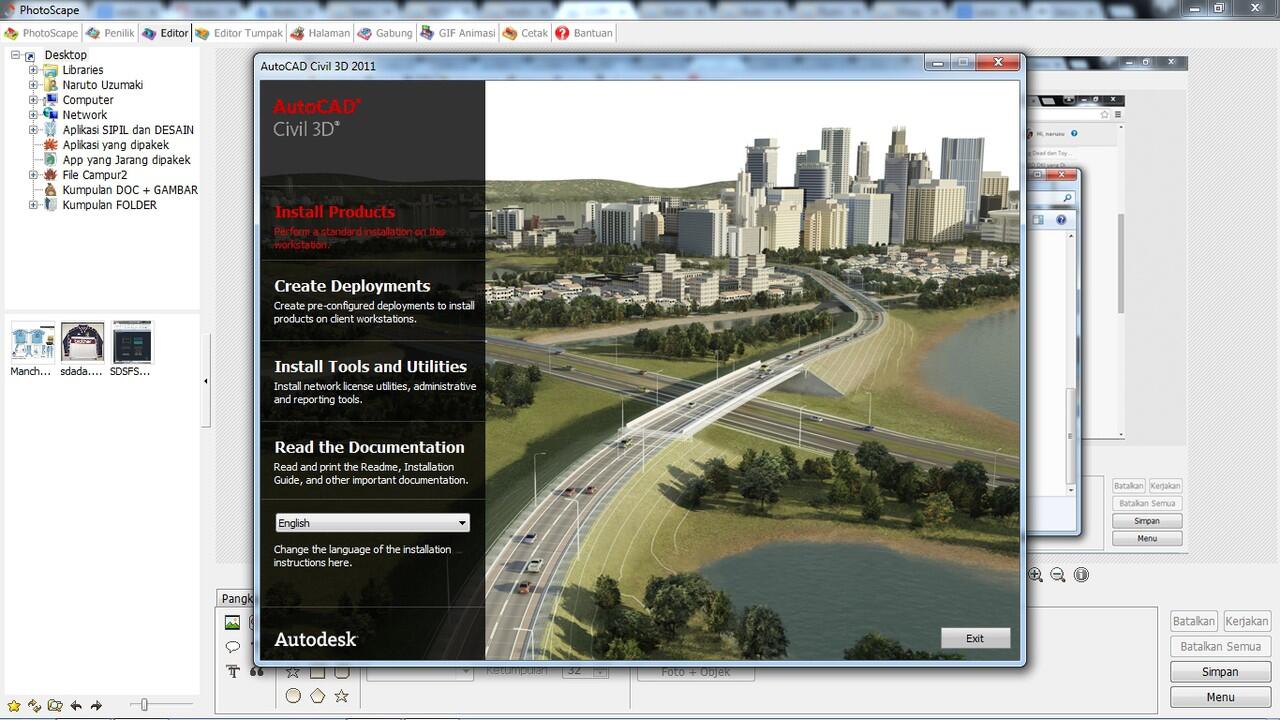Viewport: 1280px width, 720px height.
Task: Select Aplikasi yang dipakek folder
Action: click(x=116, y=145)
